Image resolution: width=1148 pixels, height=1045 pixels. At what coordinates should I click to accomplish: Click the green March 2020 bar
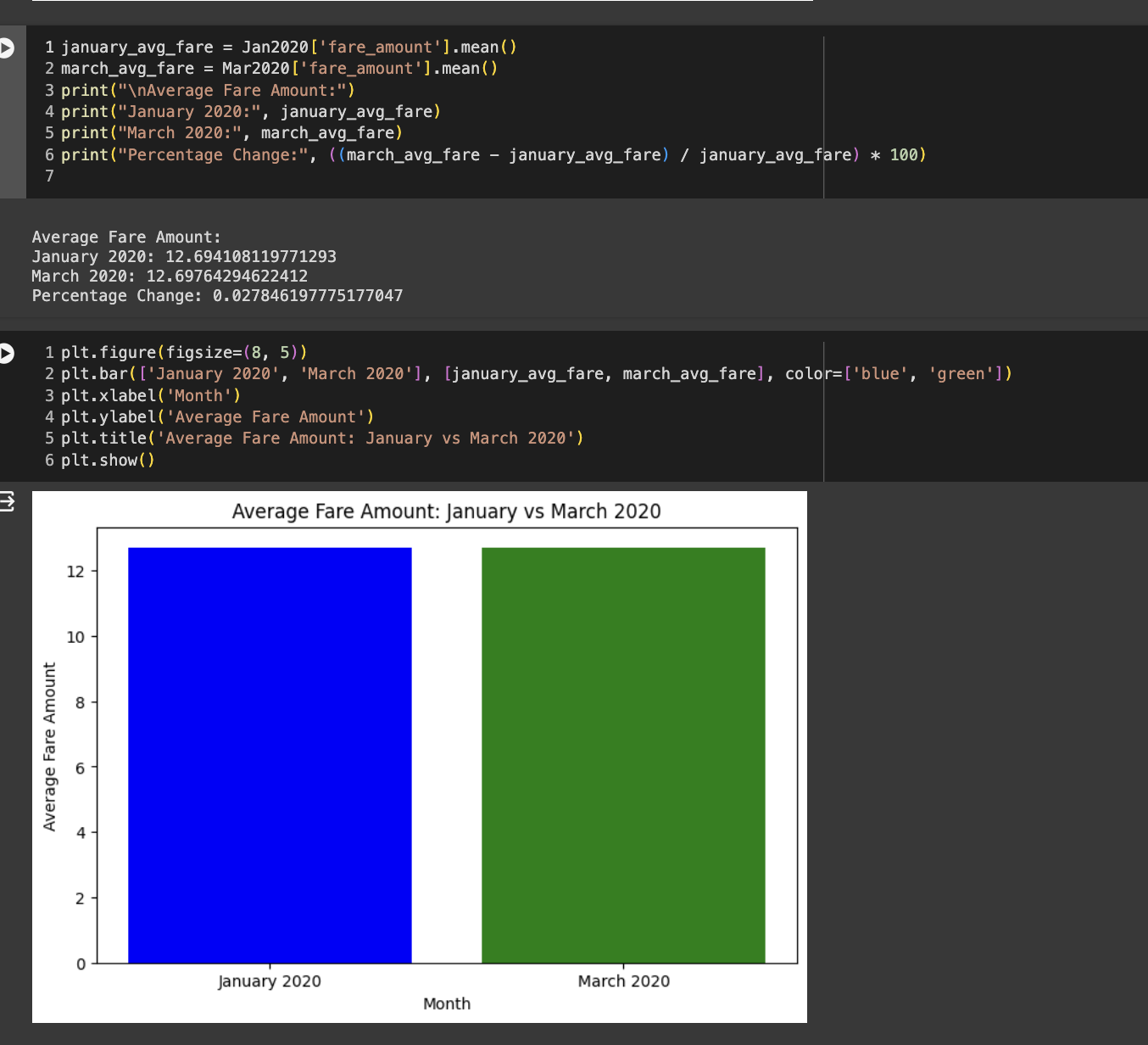pyautogui.click(x=623, y=755)
